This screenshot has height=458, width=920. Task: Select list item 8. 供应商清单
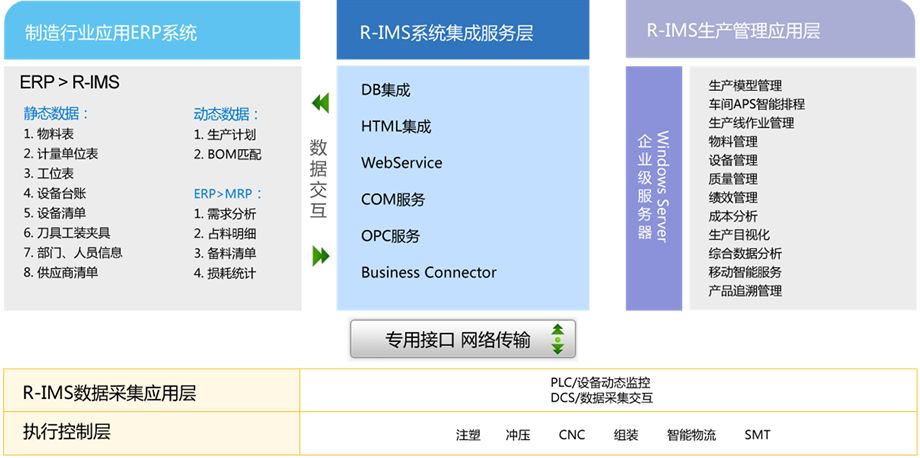(x=61, y=273)
